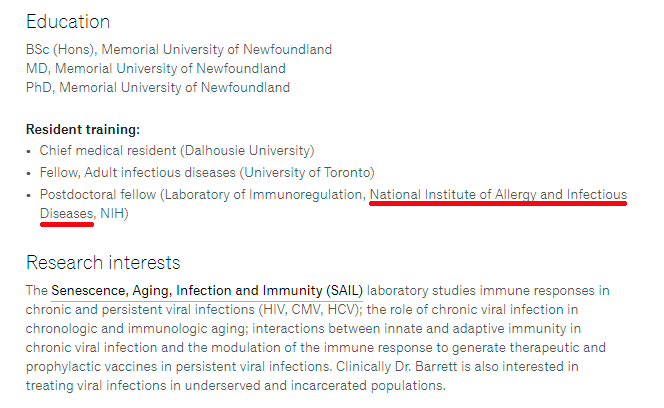The image size is (664, 408).
Task: Click the NIH abbreviation
Action: [x=112, y=214]
